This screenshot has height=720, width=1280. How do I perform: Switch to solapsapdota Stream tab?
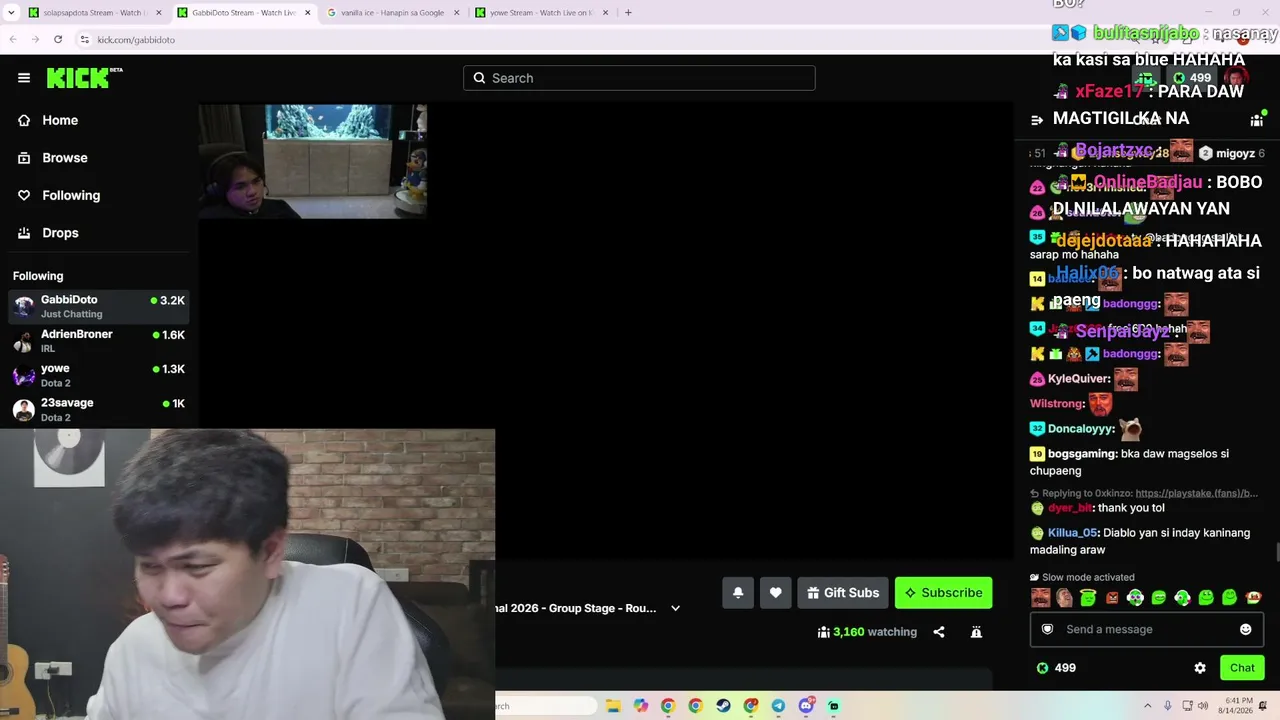click(x=94, y=13)
